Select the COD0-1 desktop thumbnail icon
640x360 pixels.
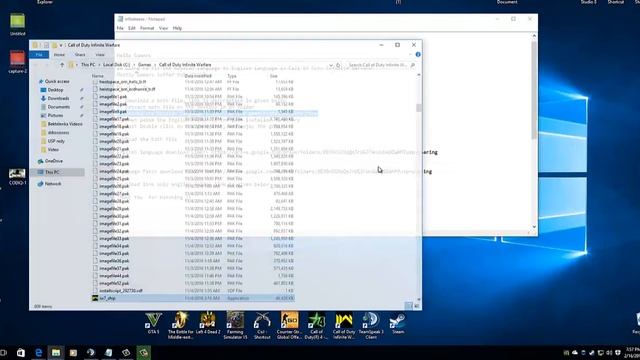[x=17, y=177]
